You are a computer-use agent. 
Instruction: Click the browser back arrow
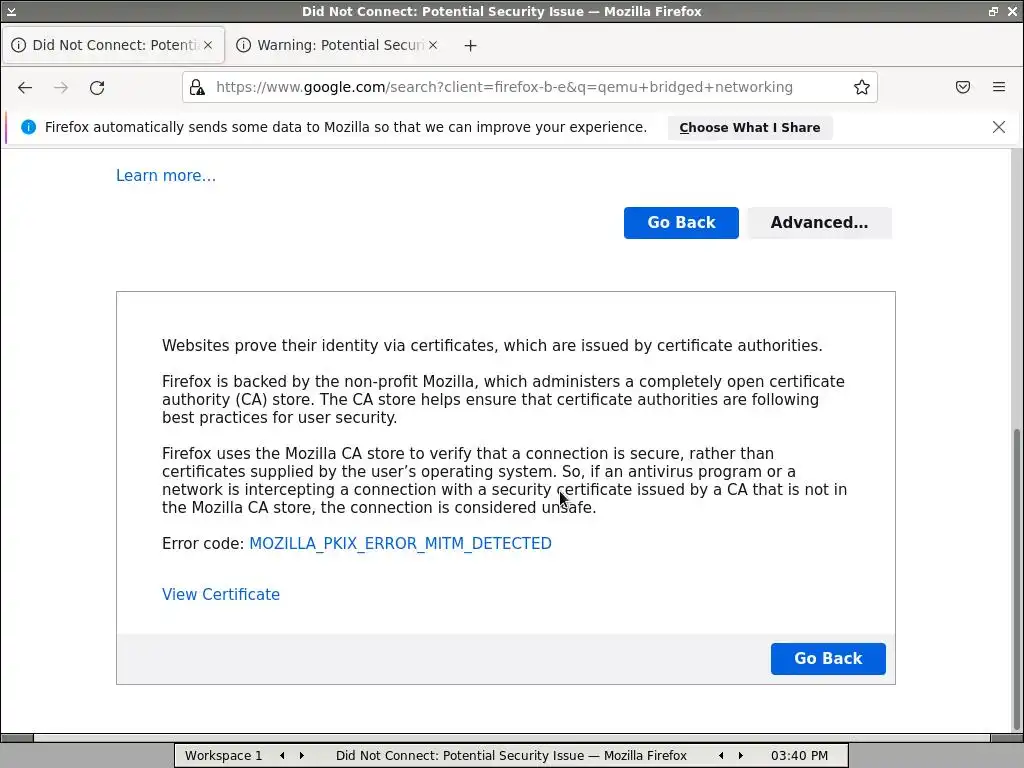click(x=25, y=88)
